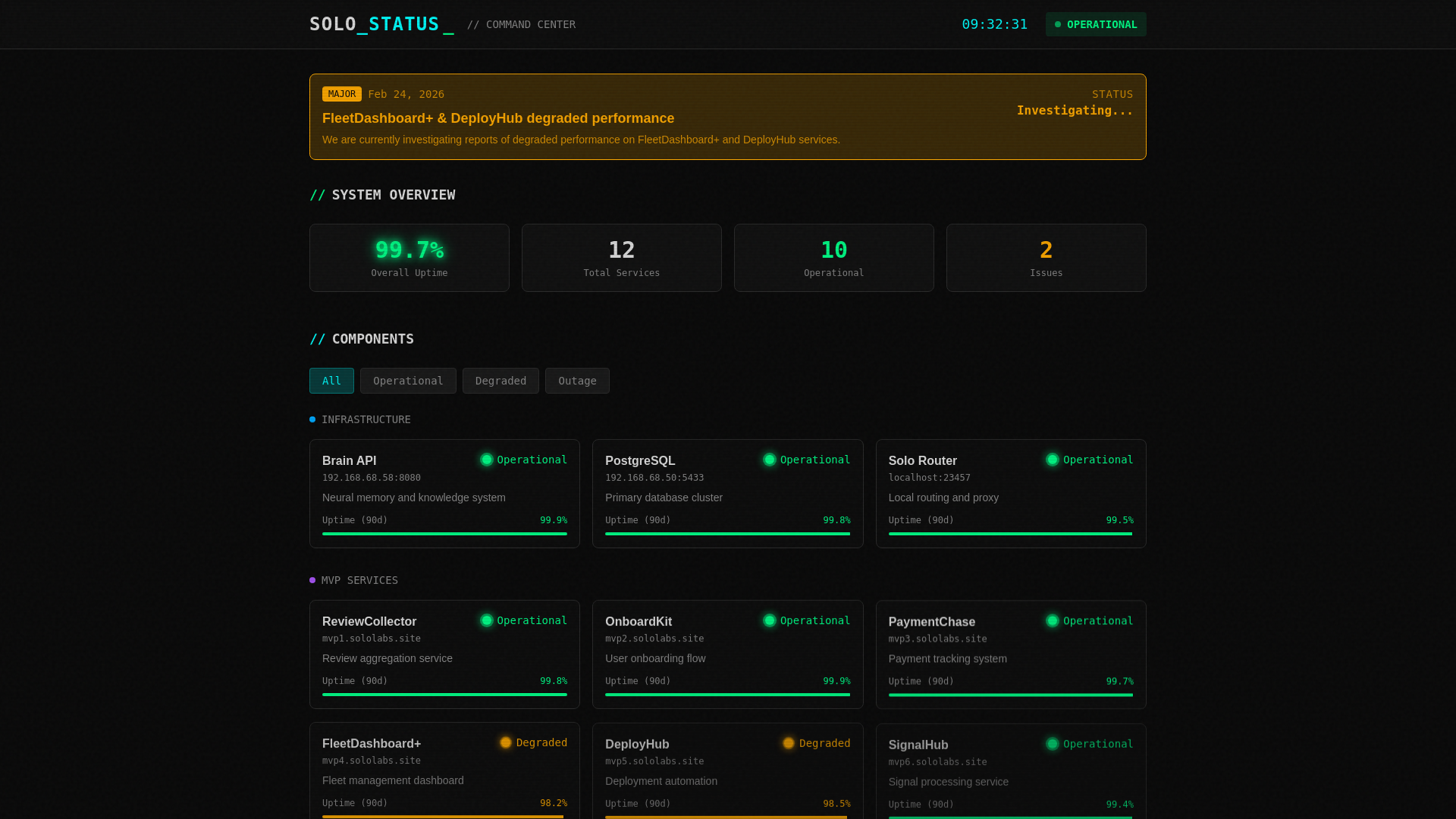Open the DeployHub component name
Screen dimensions: 1456x819
(637, 744)
